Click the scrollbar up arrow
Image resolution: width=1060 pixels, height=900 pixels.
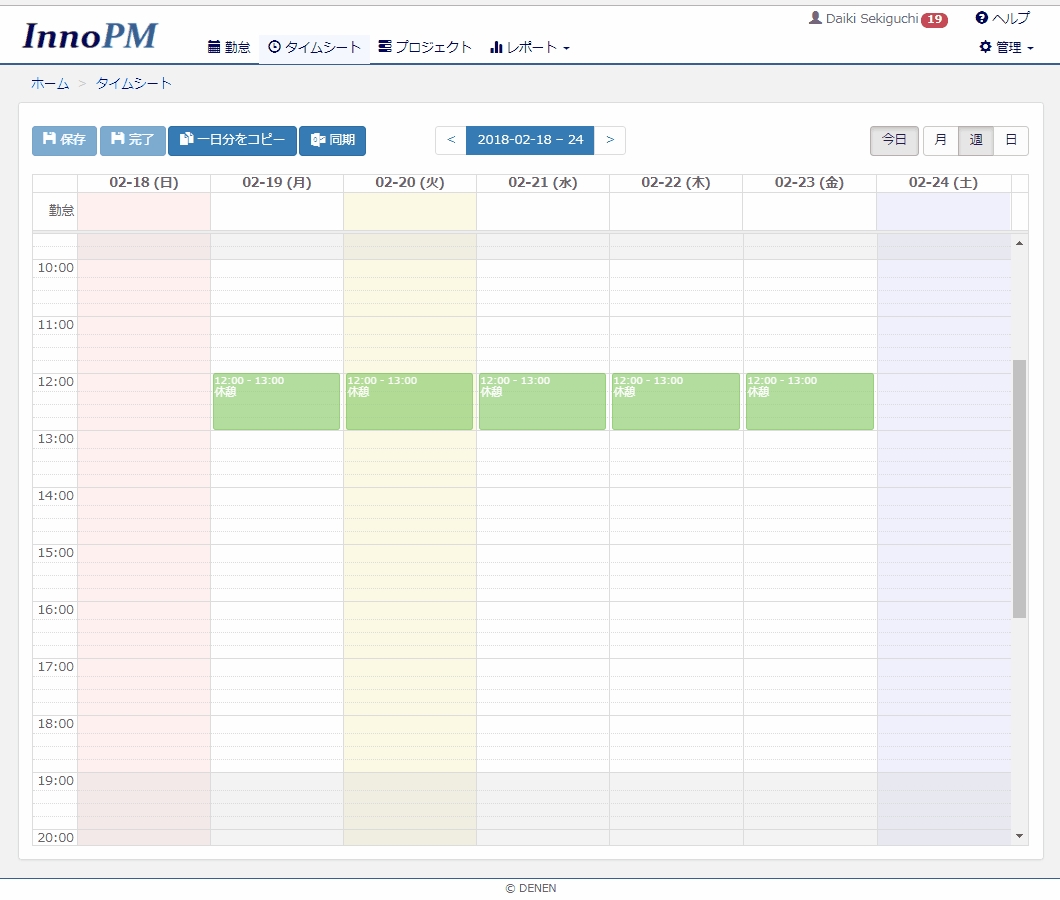coord(1019,243)
